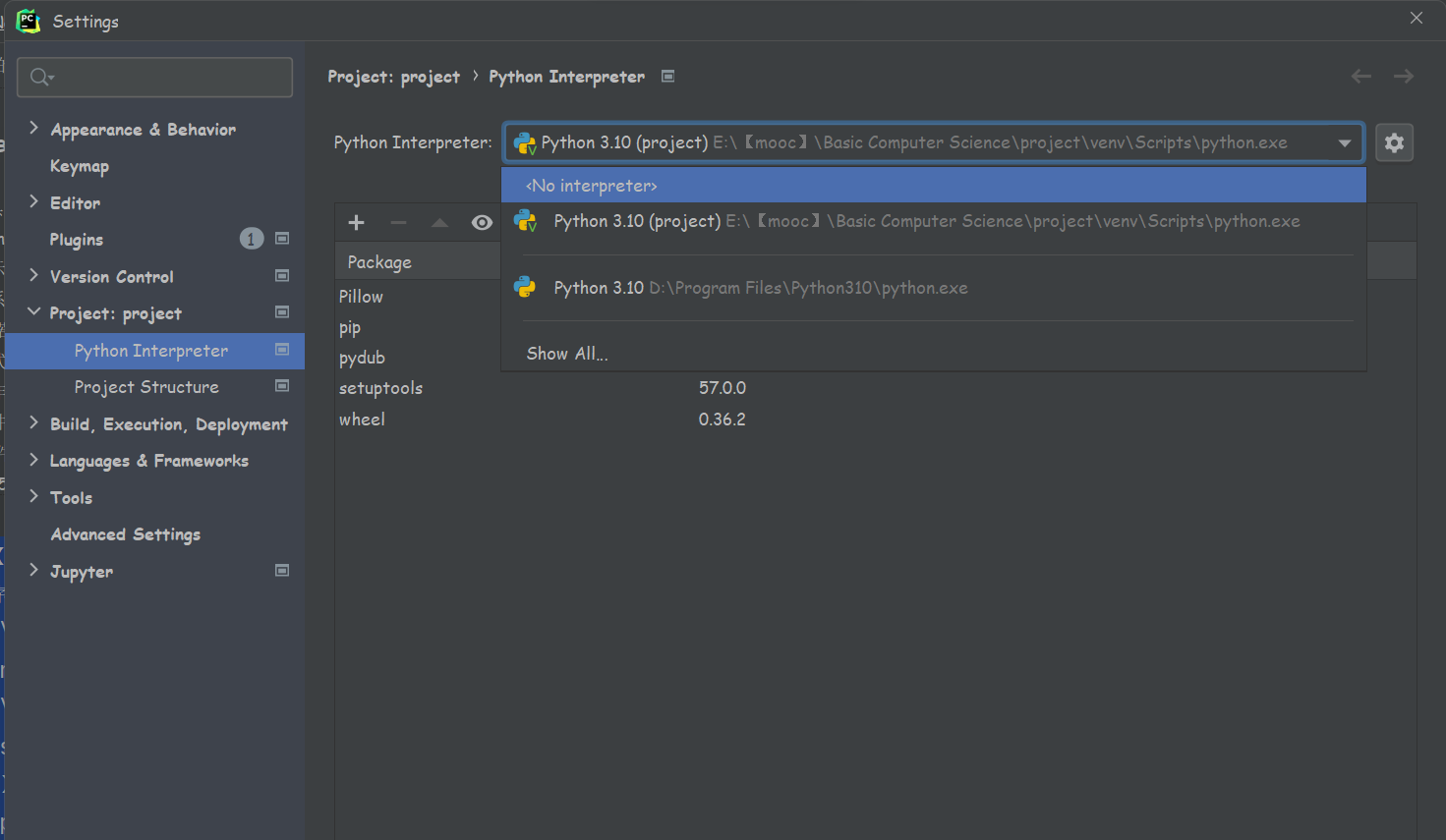
Task: Click setuptools version 57.0.0
Action: (x=723, y=388)
